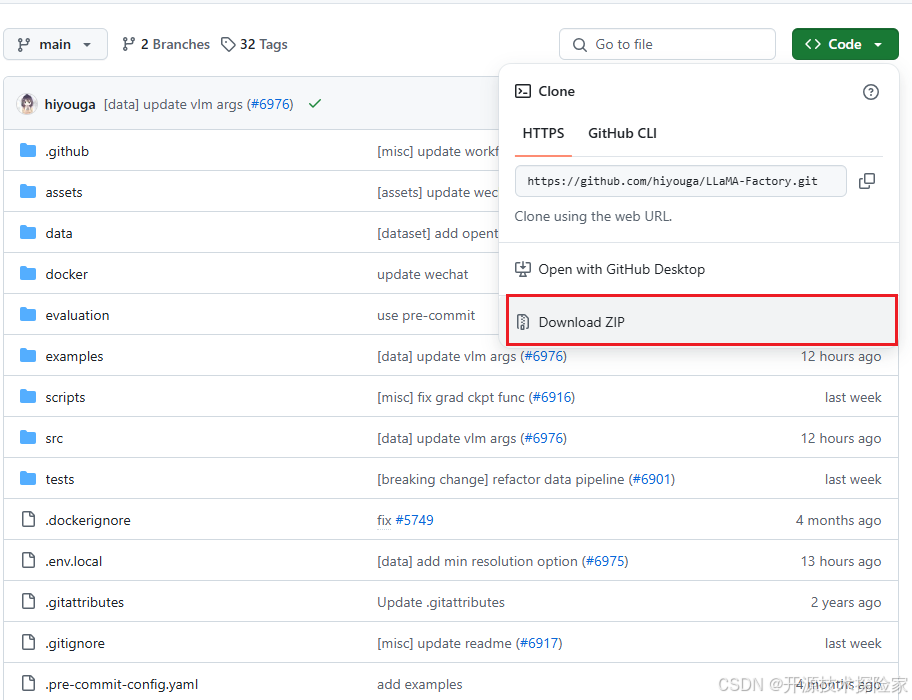
Task: View the 2 Branches link
Action: [x=166, y=44]
